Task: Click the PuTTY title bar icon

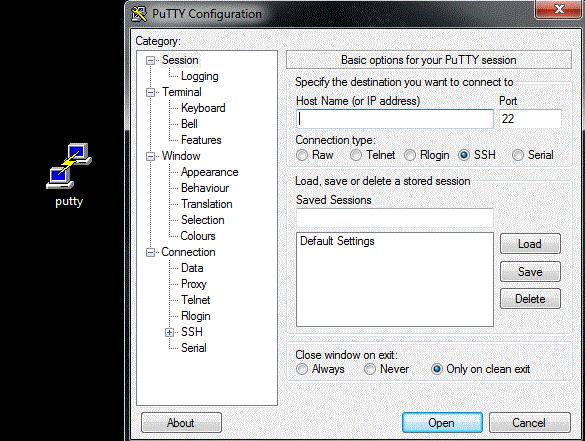Action: click(139, 14)
